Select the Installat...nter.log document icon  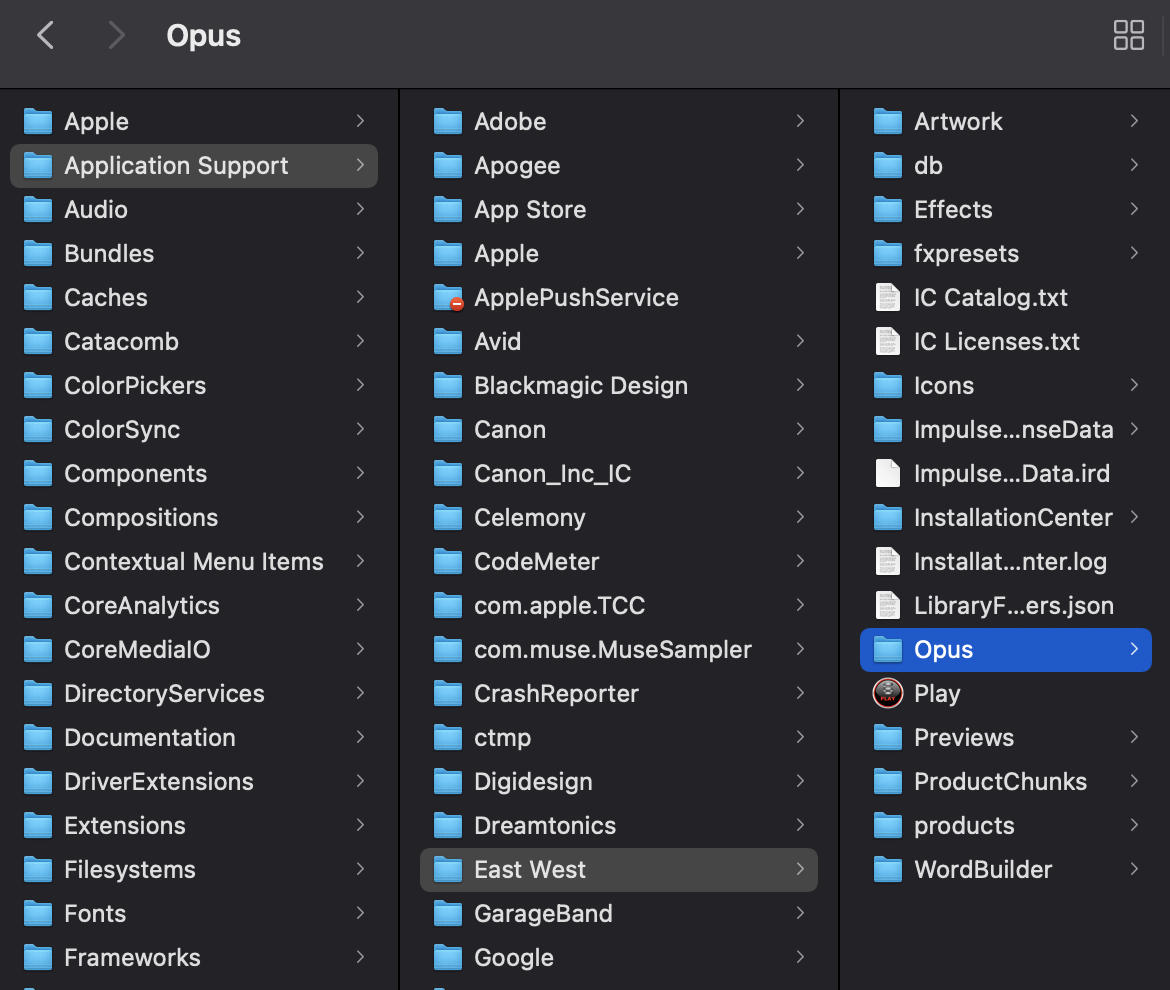tap(888, 561)
